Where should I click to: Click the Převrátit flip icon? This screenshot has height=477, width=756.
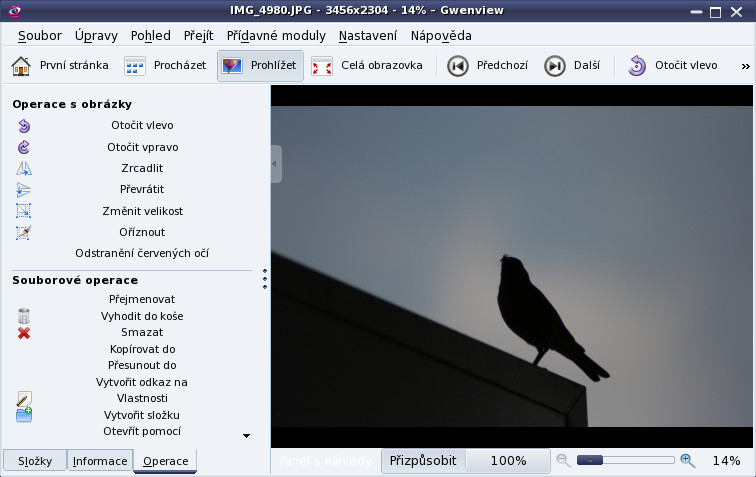[24, 190]
